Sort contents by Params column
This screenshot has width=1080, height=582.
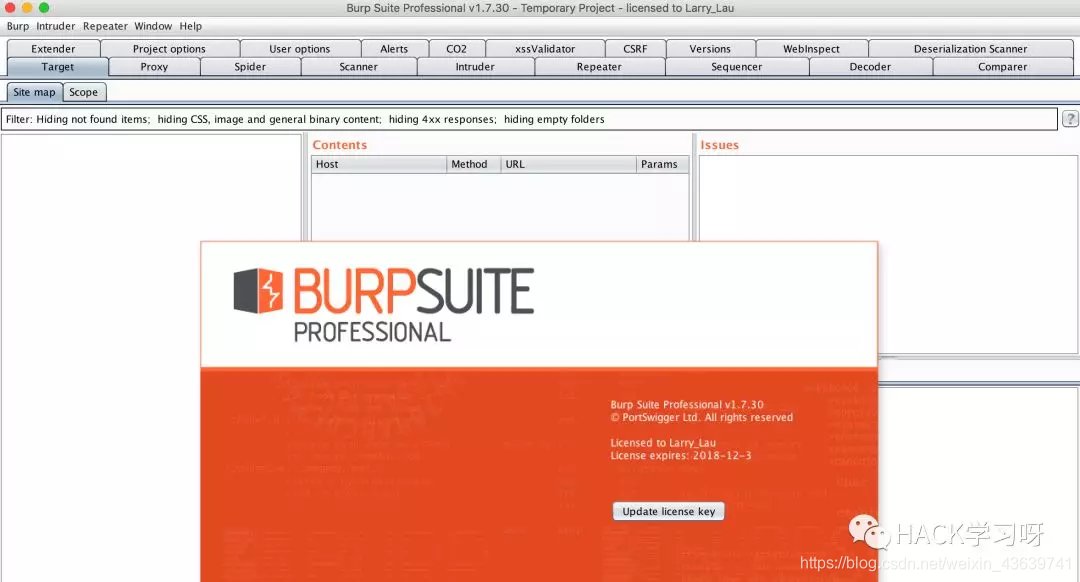tap(662, 165)
